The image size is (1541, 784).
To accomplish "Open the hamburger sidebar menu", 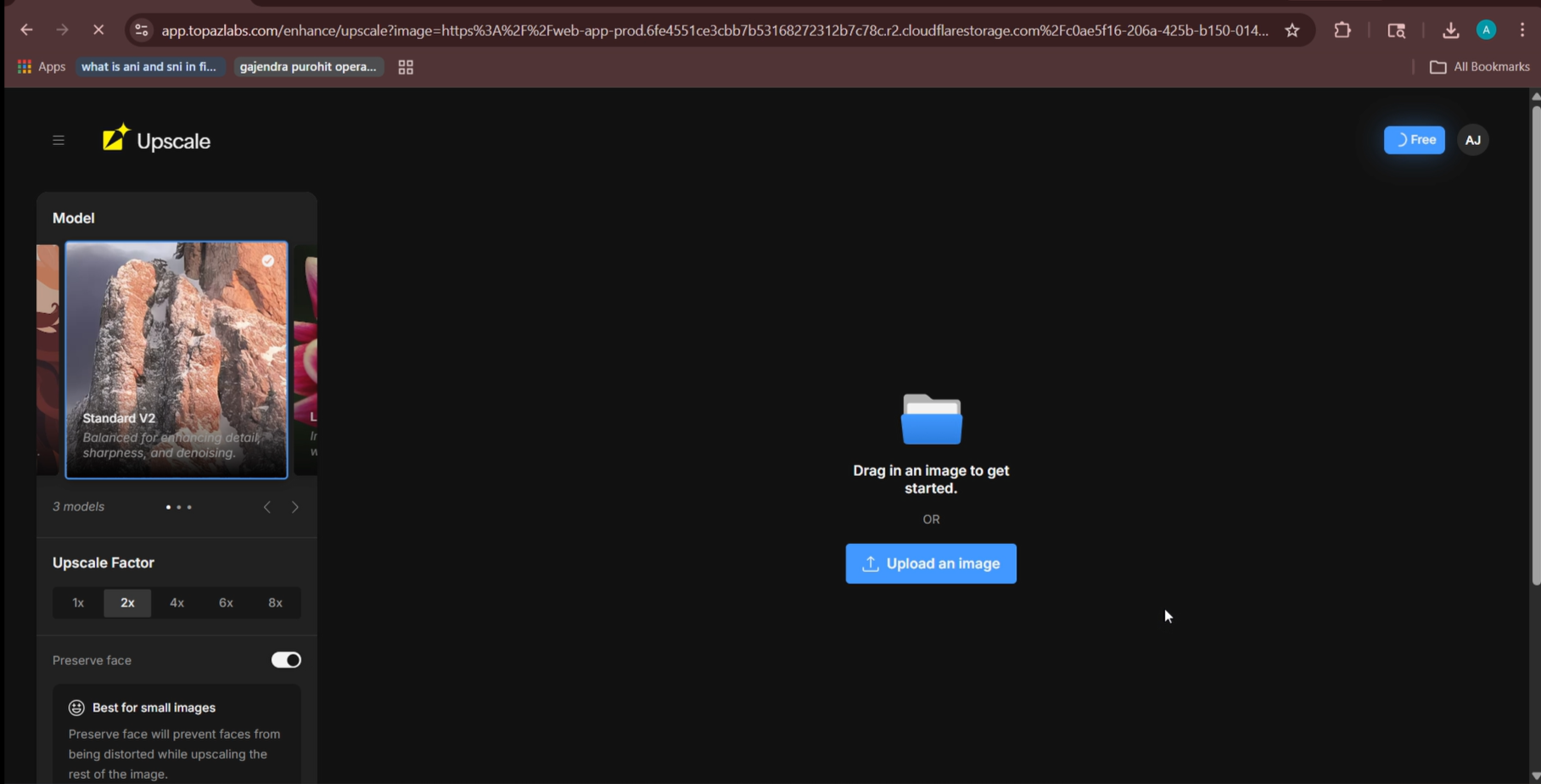I will (59, 140).
